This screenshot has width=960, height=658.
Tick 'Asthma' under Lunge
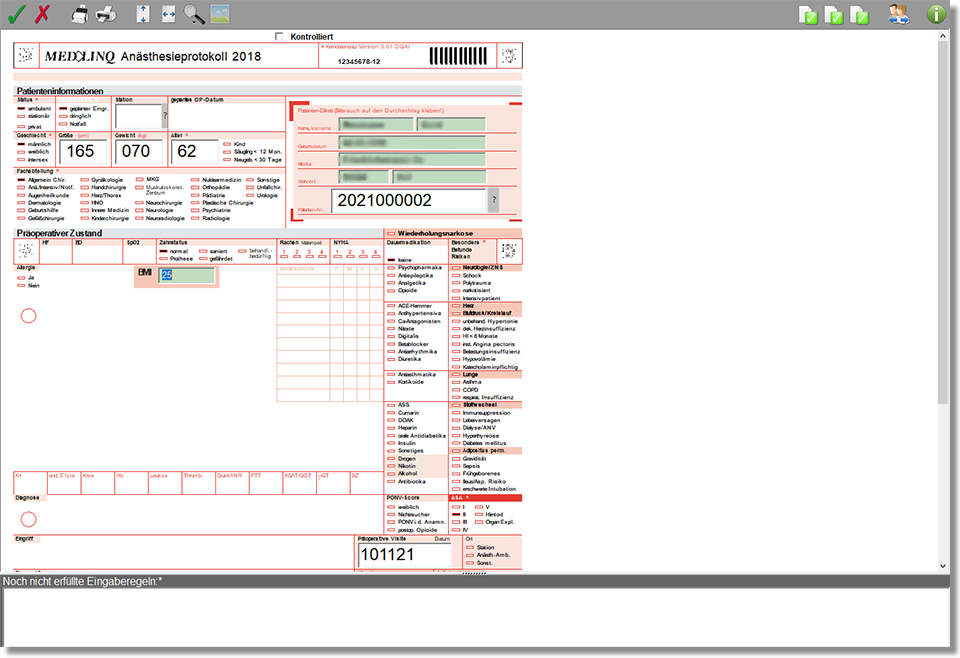click(x=456, y=382)
